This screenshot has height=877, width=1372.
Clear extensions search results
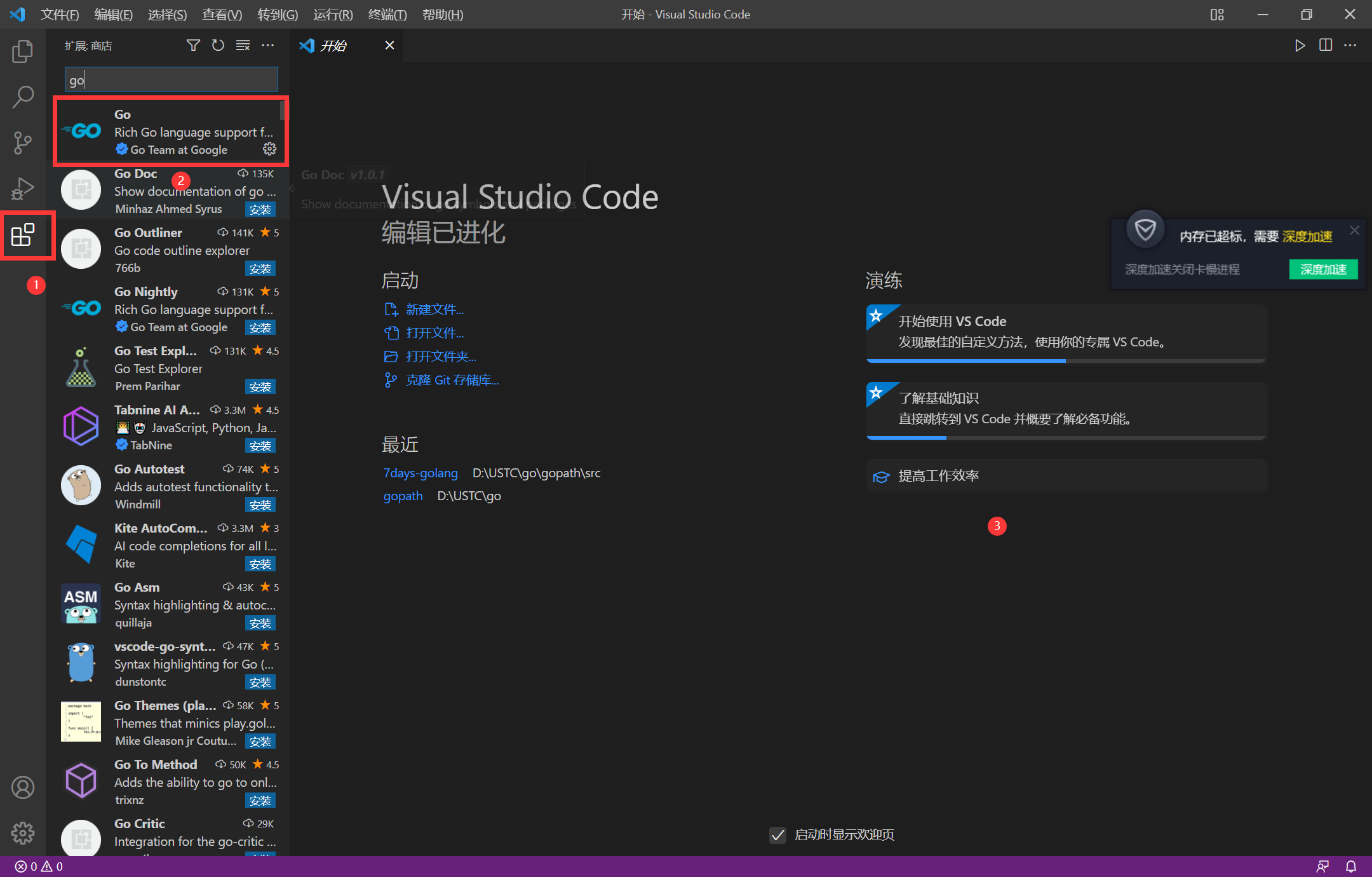click(243, 45)
